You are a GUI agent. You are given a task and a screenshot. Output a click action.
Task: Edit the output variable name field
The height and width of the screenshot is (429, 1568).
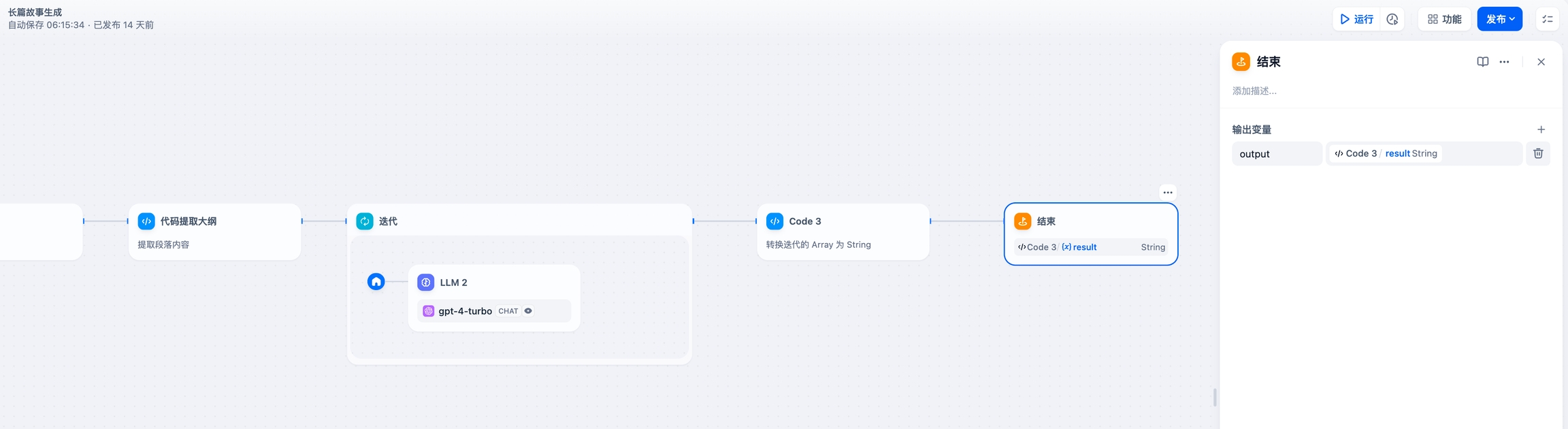[x=1276, y=154]
